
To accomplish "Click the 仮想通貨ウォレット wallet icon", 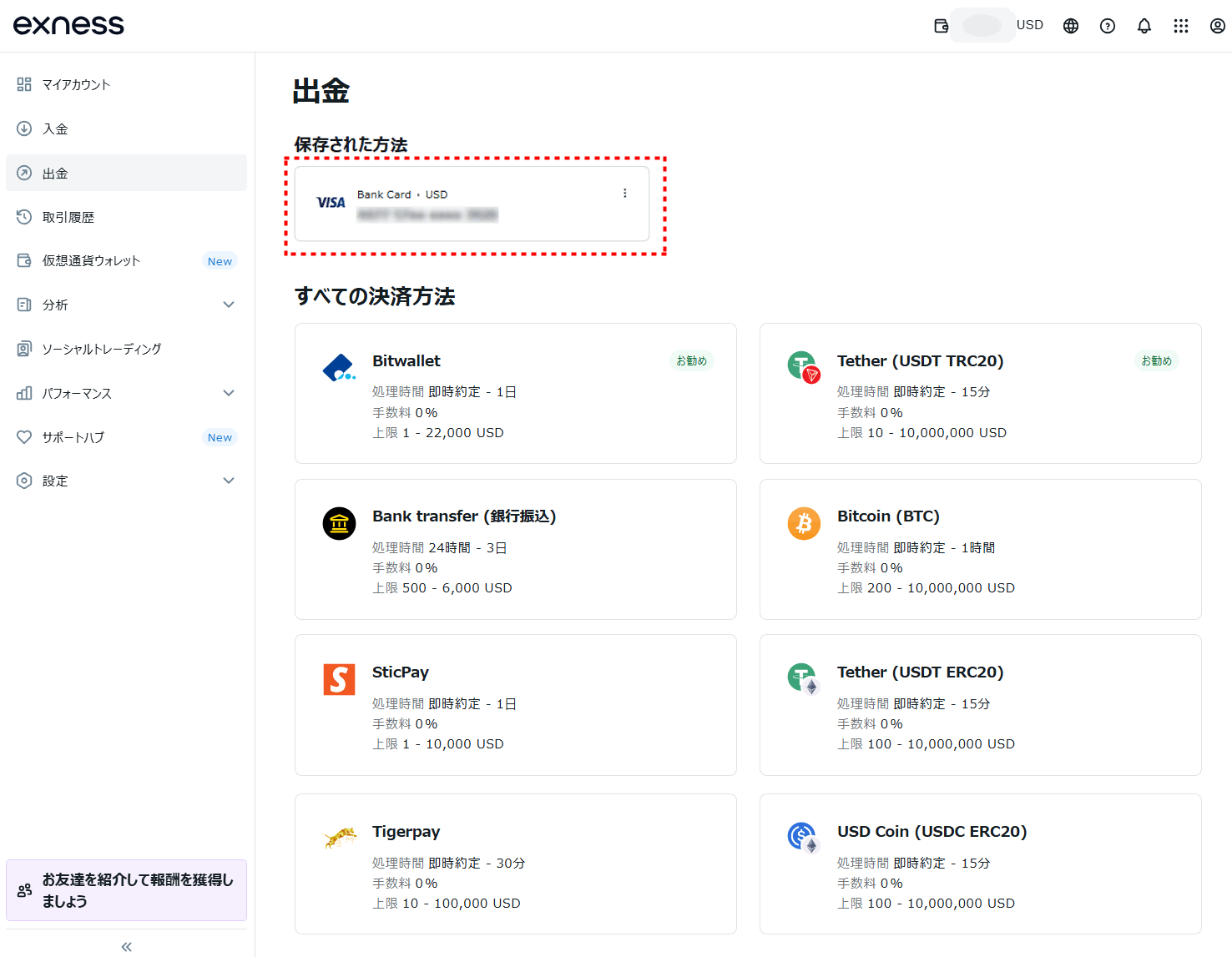I will click(x=24, y=260).
